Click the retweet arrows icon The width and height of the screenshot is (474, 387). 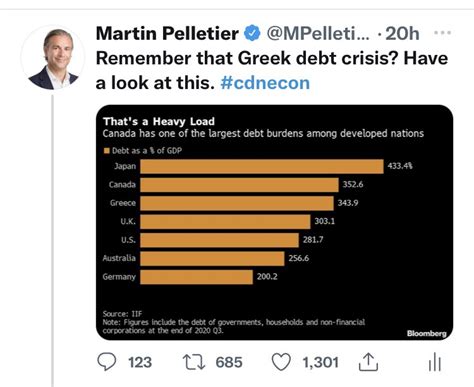(194, 362)
